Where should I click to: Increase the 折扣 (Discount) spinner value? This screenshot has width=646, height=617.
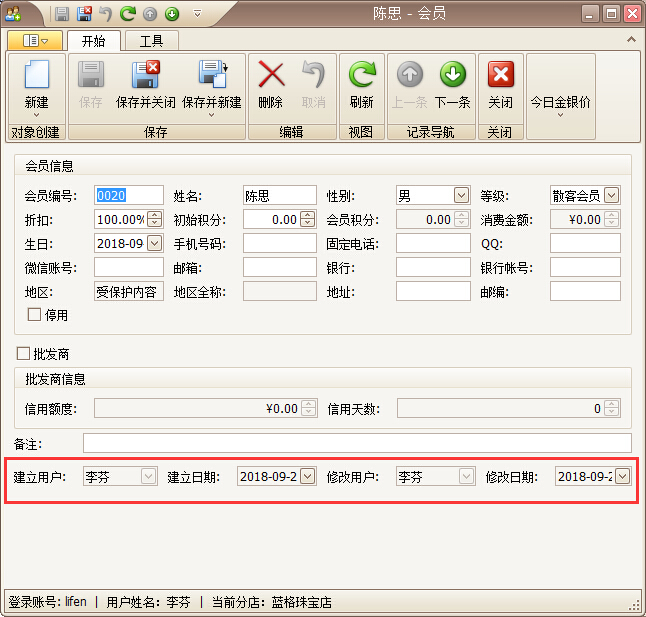[155, 215]
